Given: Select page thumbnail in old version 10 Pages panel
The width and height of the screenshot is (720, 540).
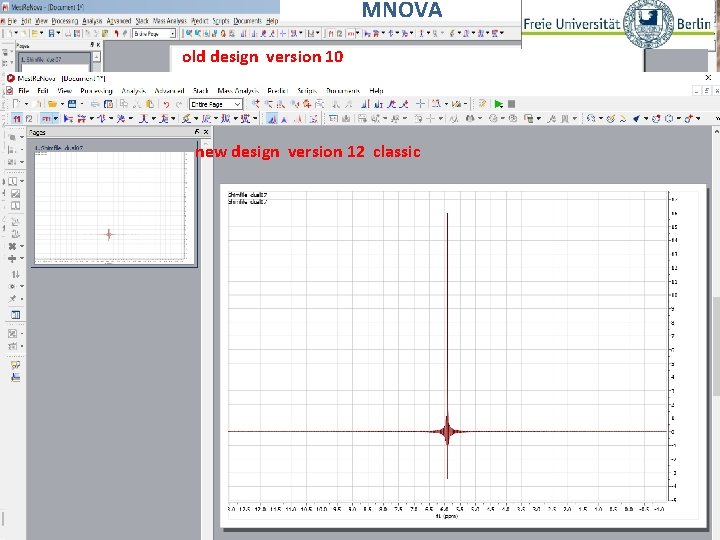Looking at the screenshot, I should point(54,60).
